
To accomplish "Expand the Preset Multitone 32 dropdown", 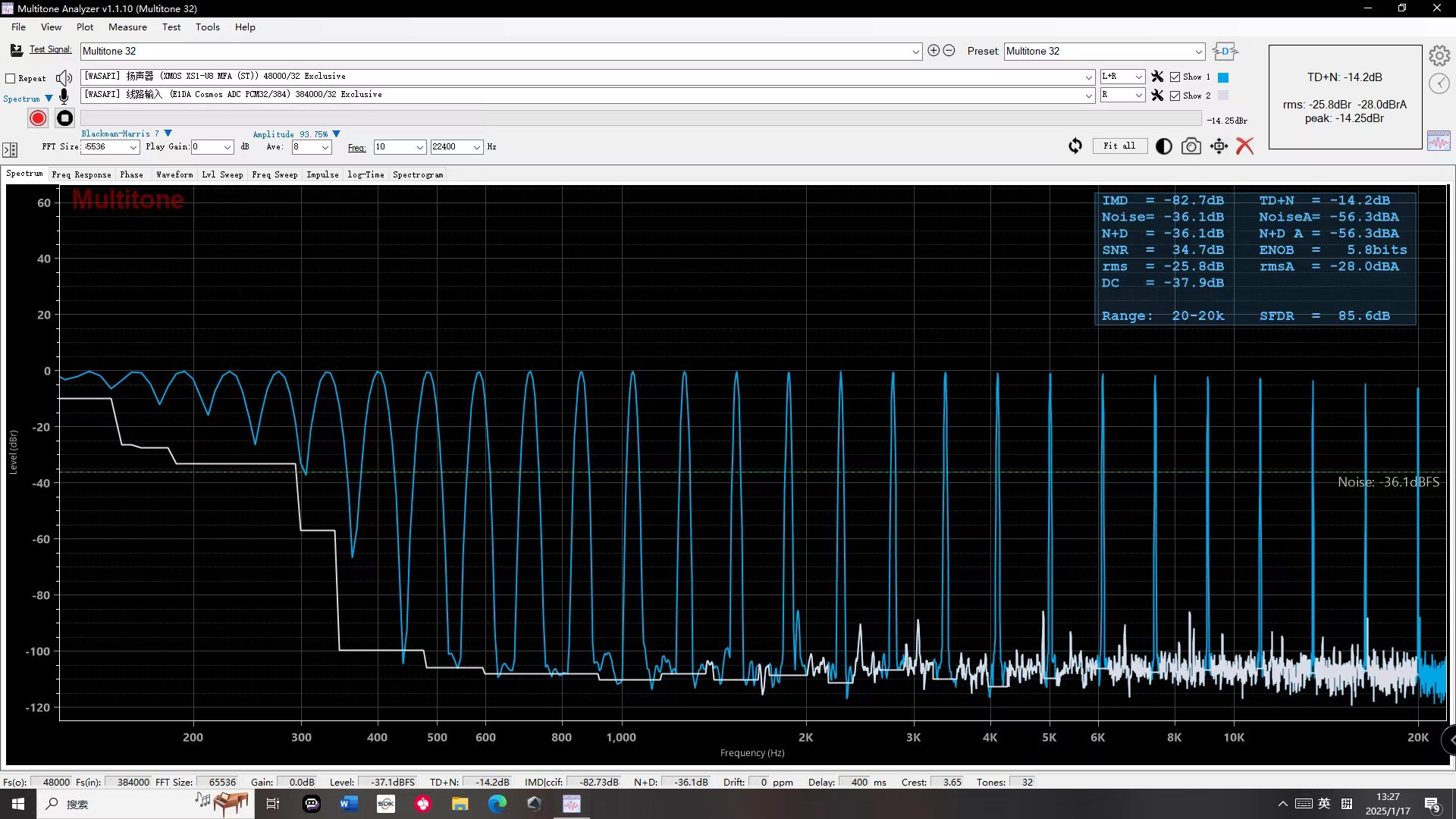I will [x=1198, y=52].
